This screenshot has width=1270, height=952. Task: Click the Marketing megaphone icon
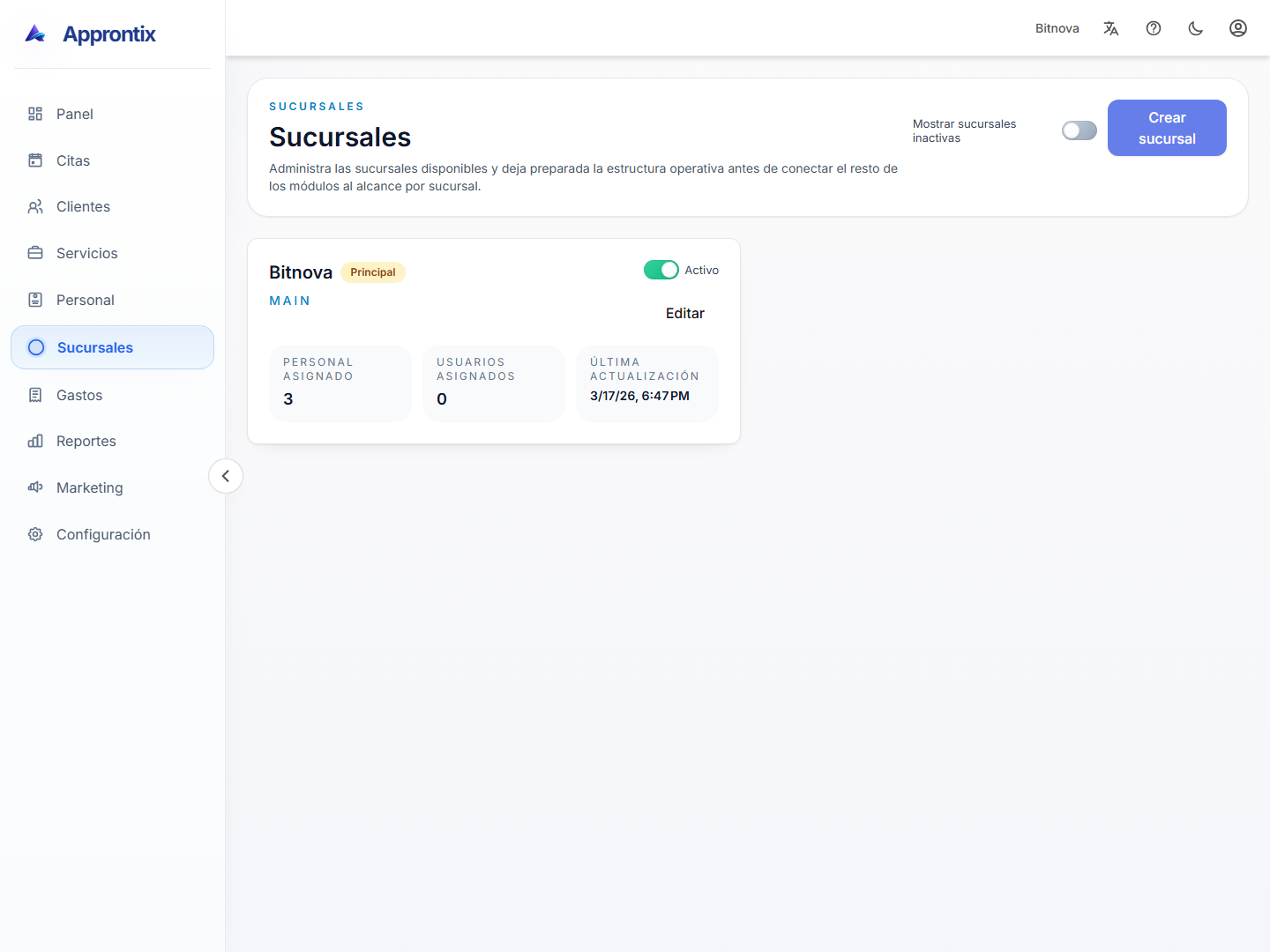coord(35,487)
